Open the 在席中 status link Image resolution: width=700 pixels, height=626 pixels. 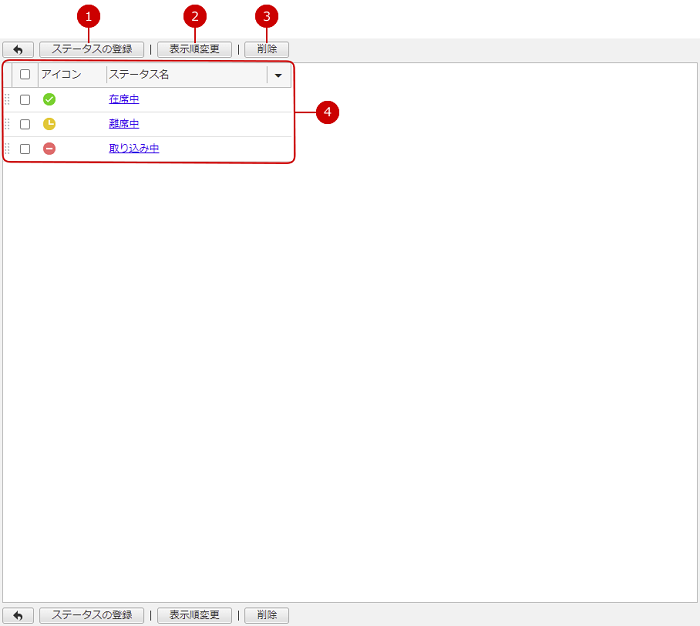point(124,99)
